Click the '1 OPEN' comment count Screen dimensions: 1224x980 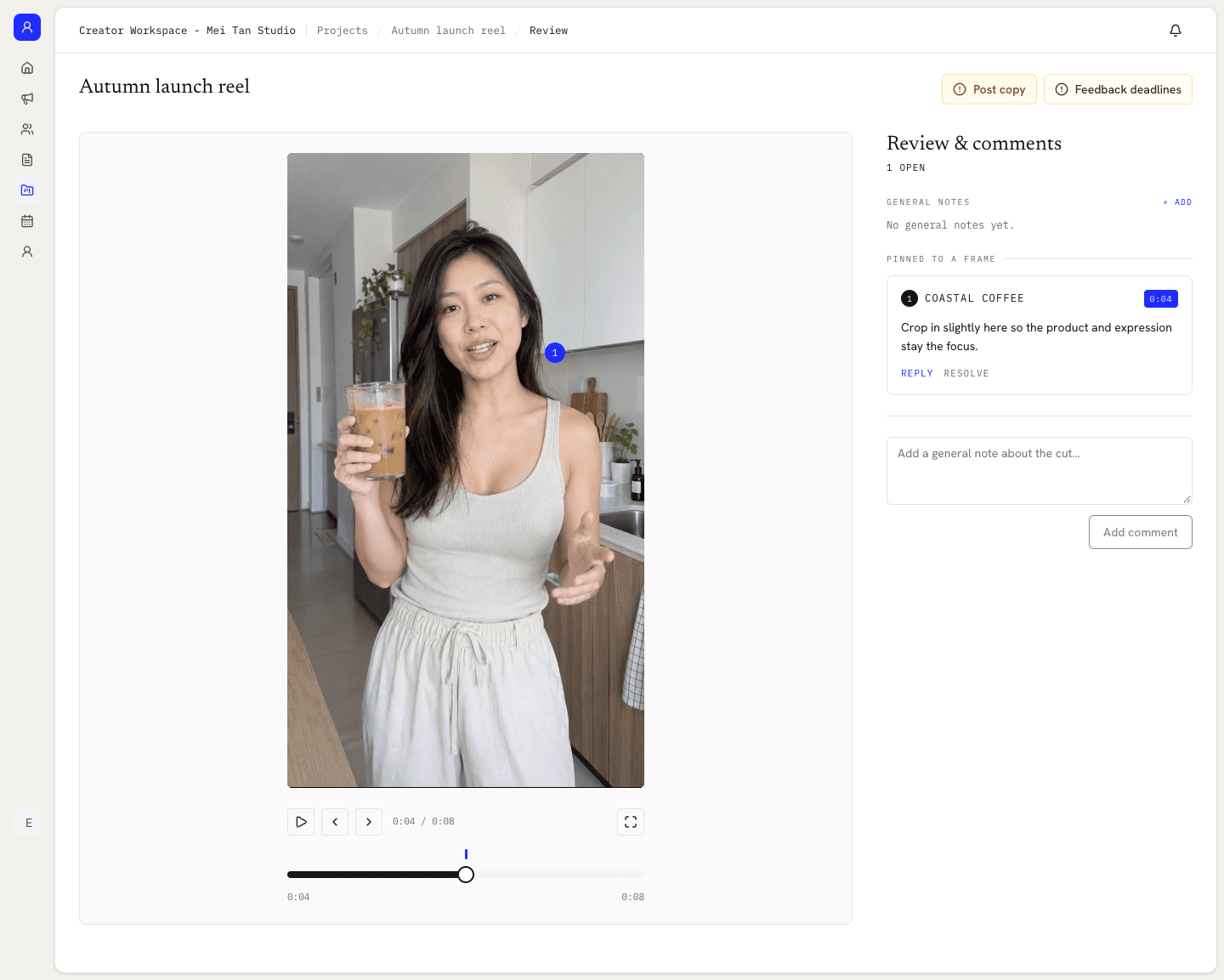[906, 167]
